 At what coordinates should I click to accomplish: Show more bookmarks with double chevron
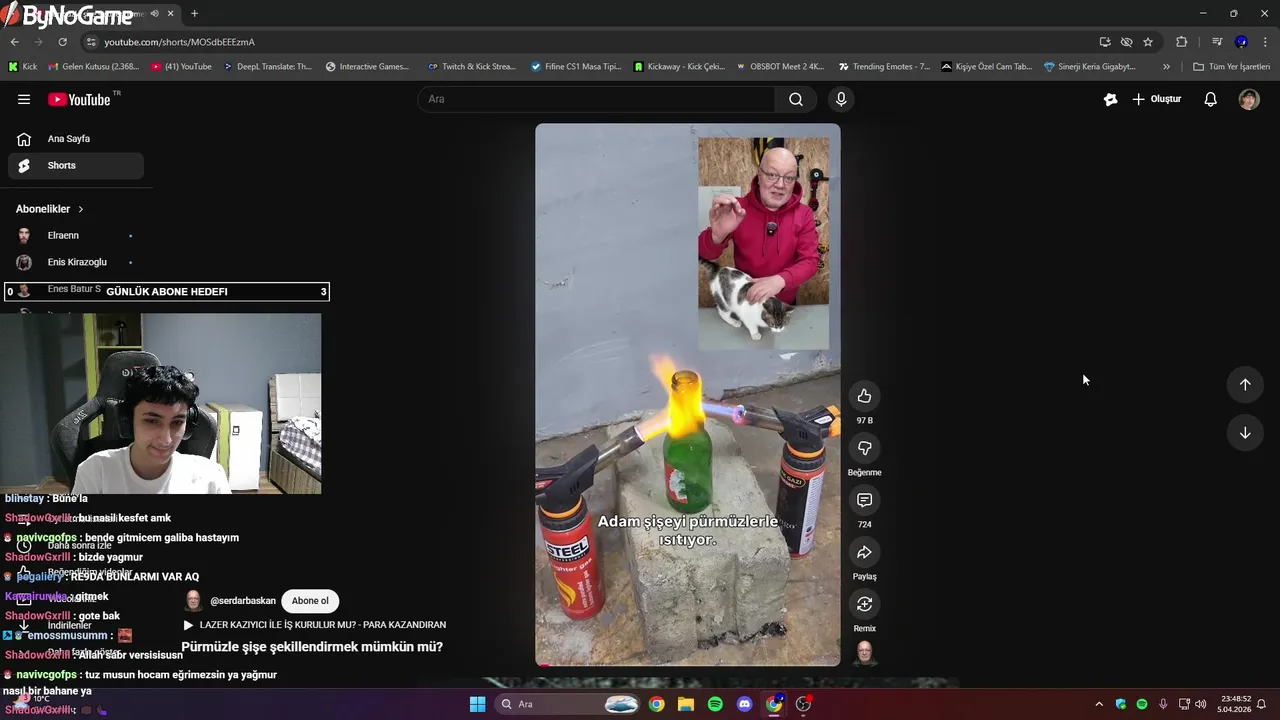click(1166, 67)
